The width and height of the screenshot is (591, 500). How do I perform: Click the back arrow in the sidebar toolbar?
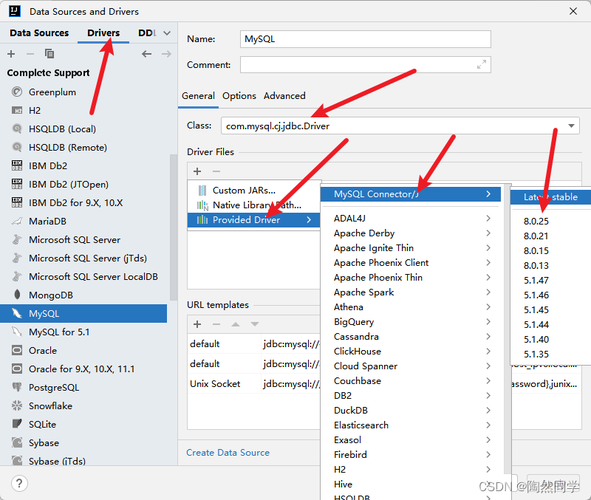(x=147, y=54)
